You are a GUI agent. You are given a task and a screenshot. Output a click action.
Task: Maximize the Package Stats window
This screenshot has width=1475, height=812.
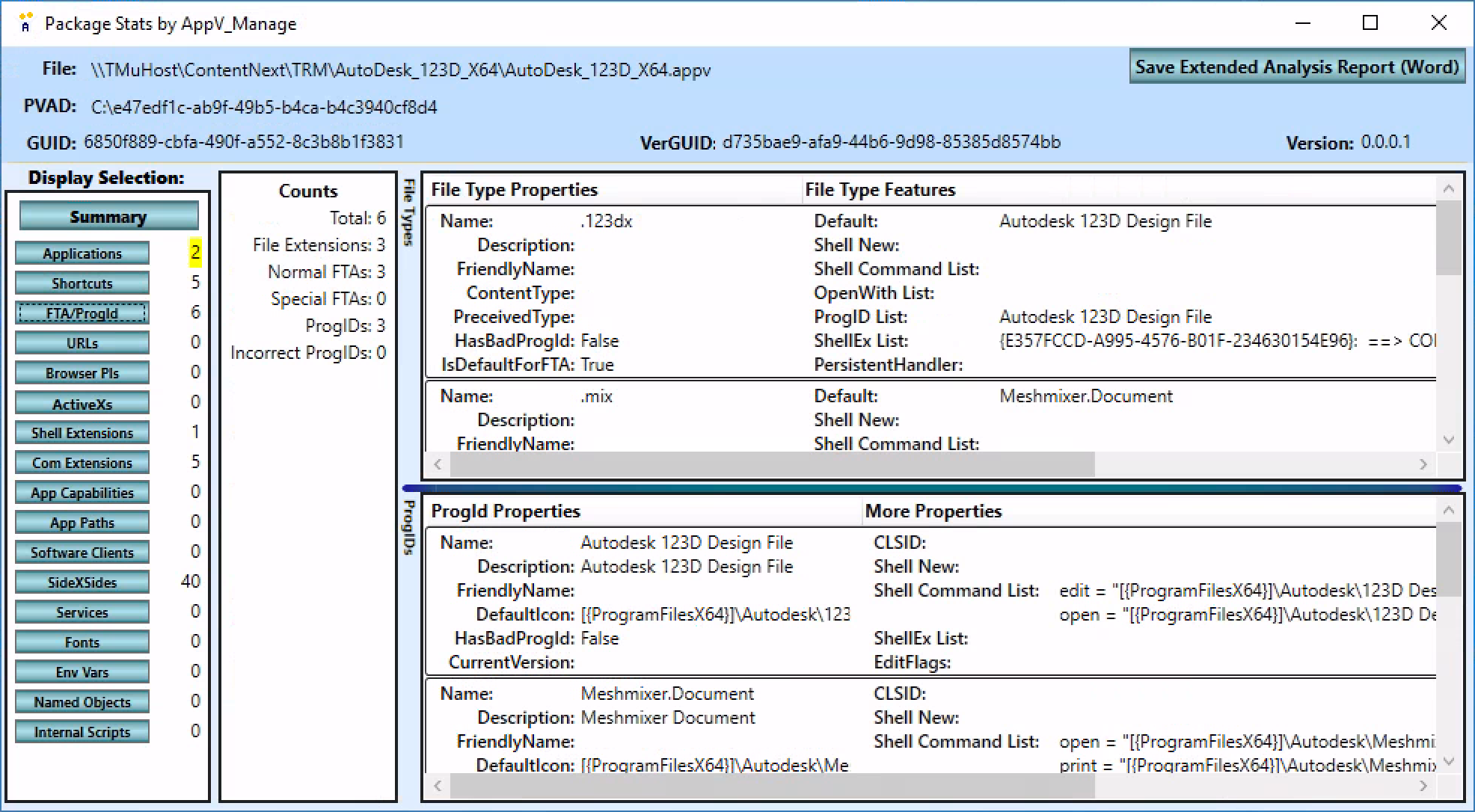(1370, 23)
